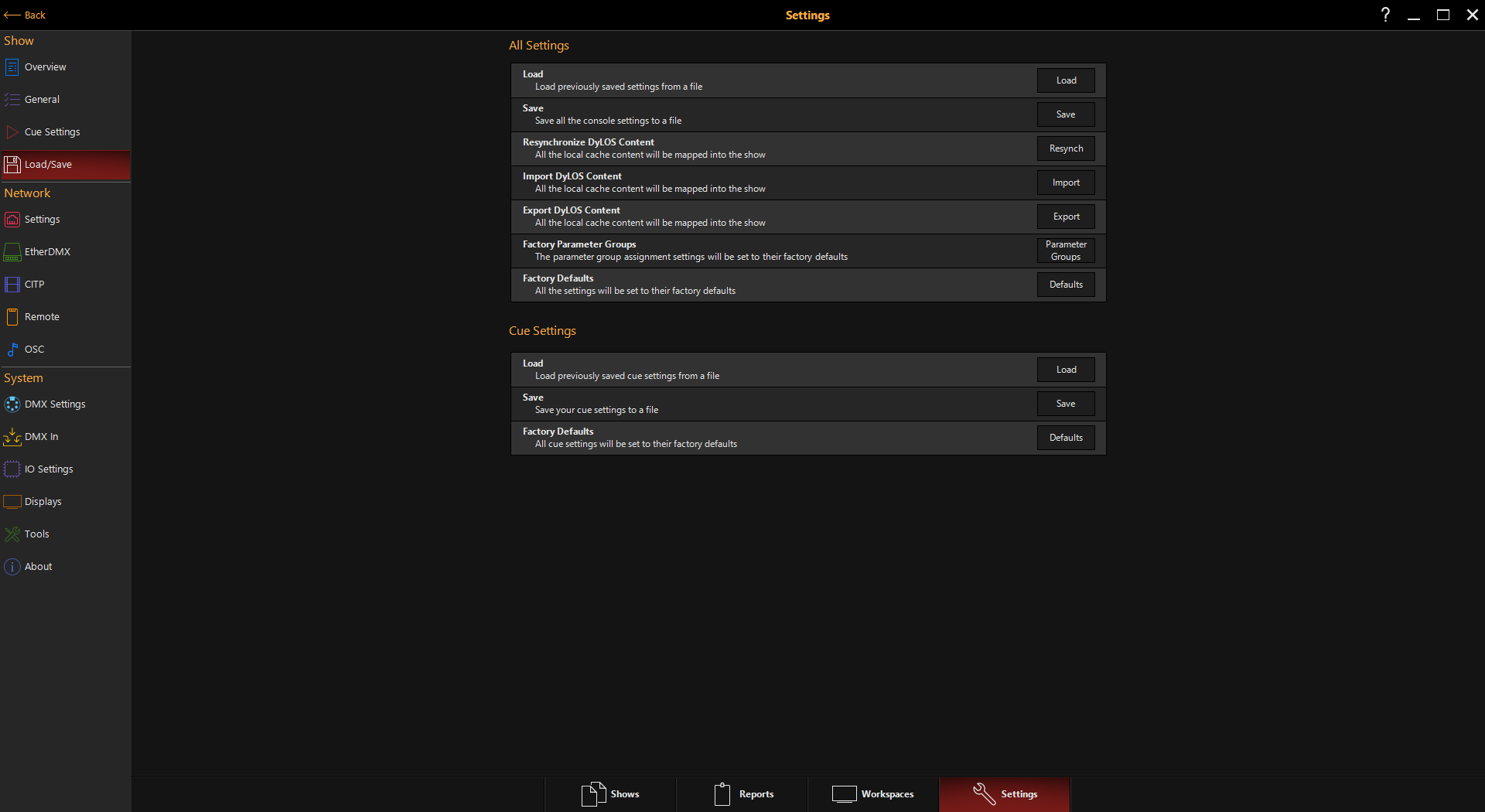Go to Cue Settings in sidebar

[52, 132]
